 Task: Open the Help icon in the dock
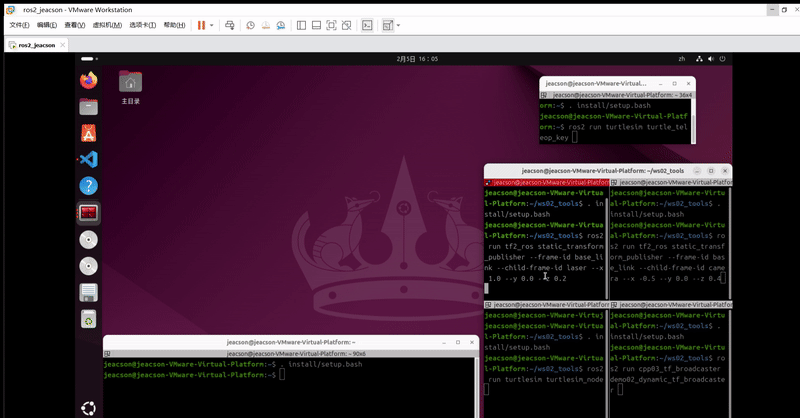coord(88,186)
